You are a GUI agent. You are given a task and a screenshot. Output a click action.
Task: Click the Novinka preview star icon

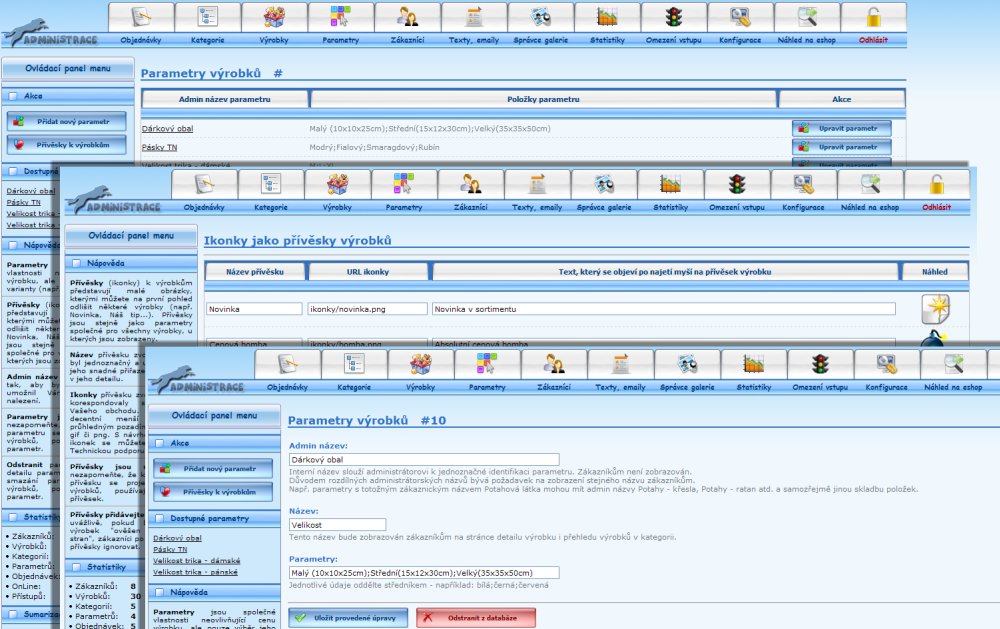click(935, 309)
